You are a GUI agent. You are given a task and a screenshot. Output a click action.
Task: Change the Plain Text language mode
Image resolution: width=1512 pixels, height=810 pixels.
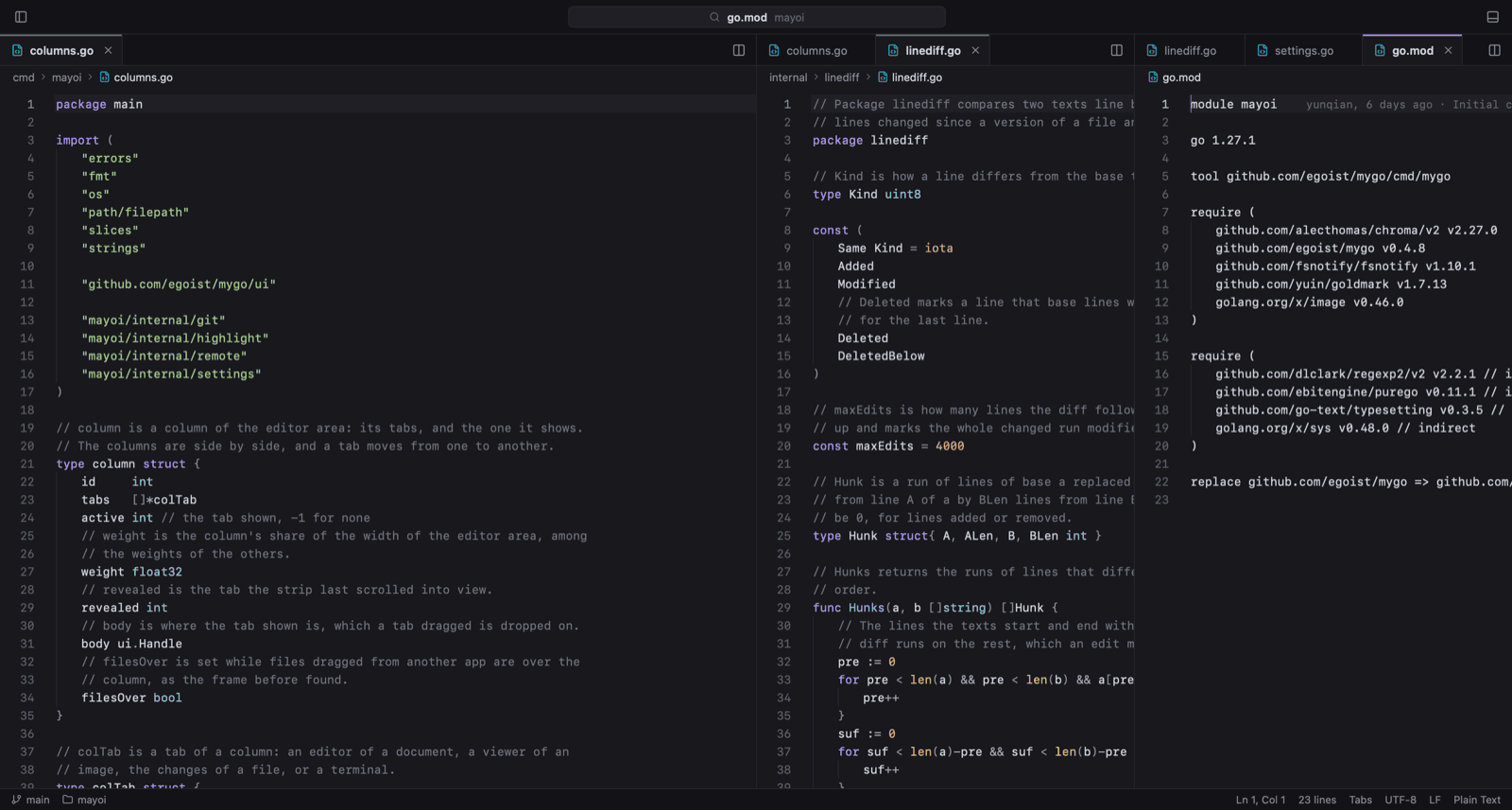click(1477, 800)
